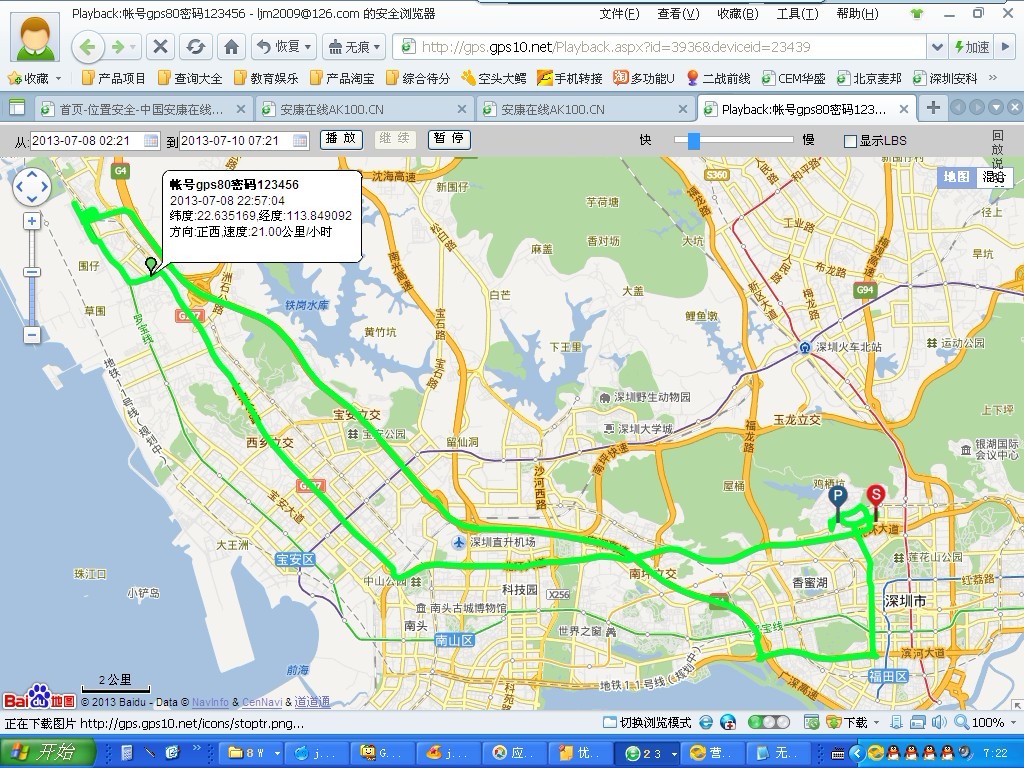
Task: Click the playback speed slider handle
Action: click(x=693, y=141)
